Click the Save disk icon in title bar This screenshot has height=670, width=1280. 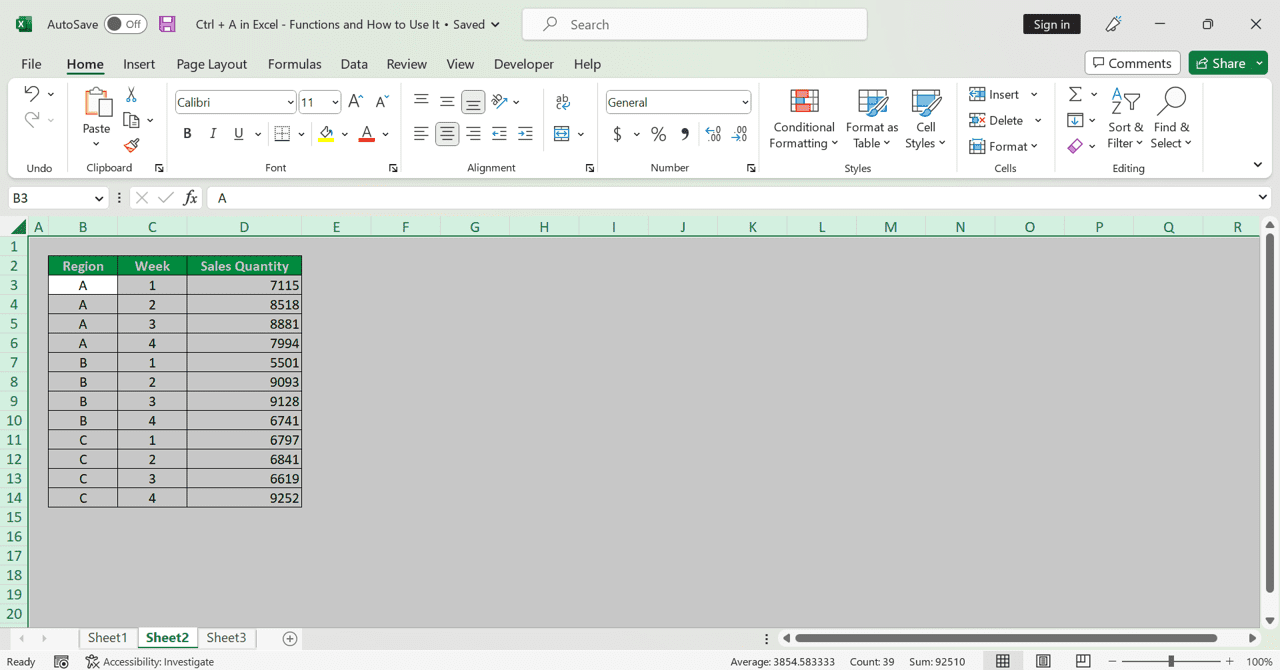[167, 24]
